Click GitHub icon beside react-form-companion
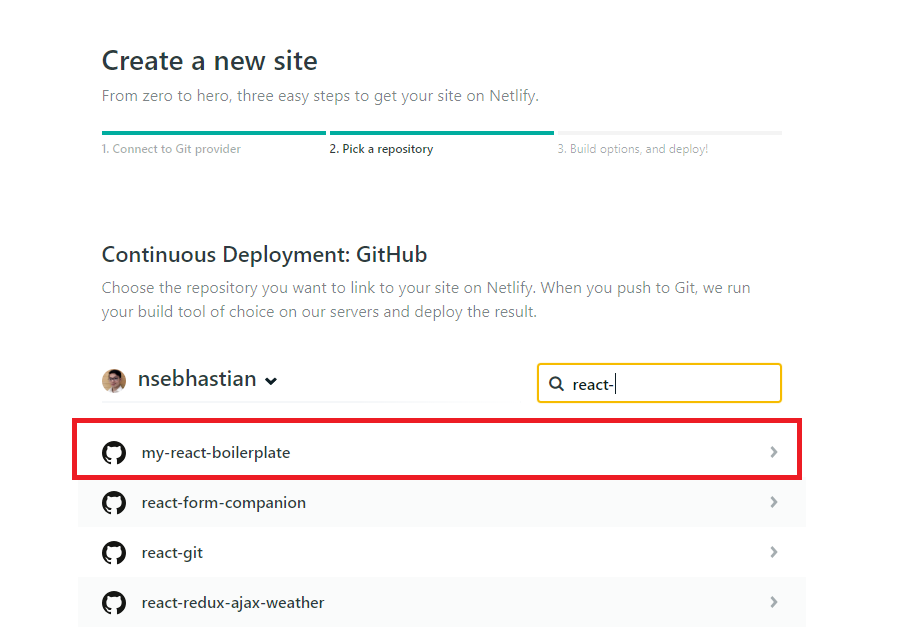The image size is (912, 633). click(114, 503)
